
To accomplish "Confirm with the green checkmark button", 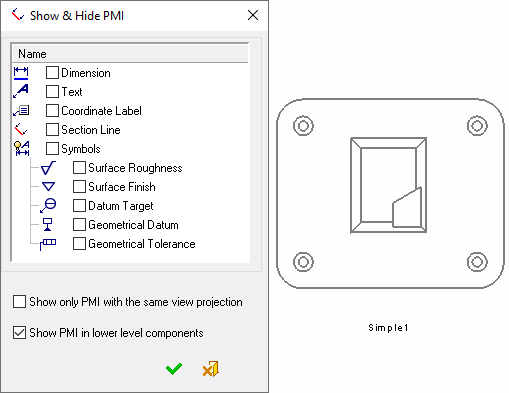I will [174, 369].
